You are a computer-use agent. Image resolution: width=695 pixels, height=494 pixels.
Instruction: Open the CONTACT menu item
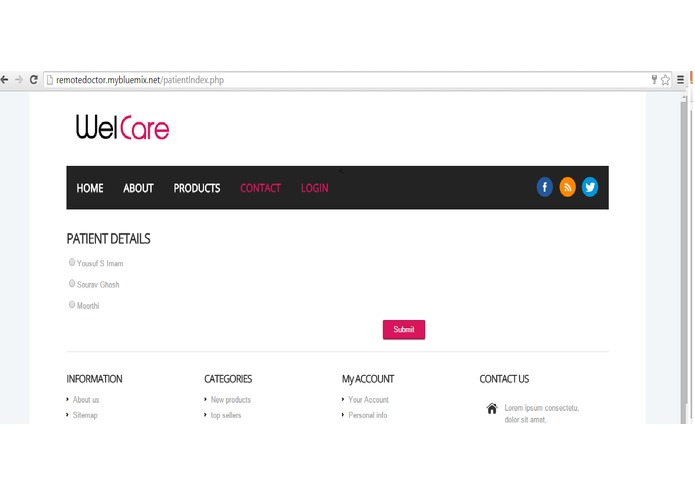click(261, 188)
